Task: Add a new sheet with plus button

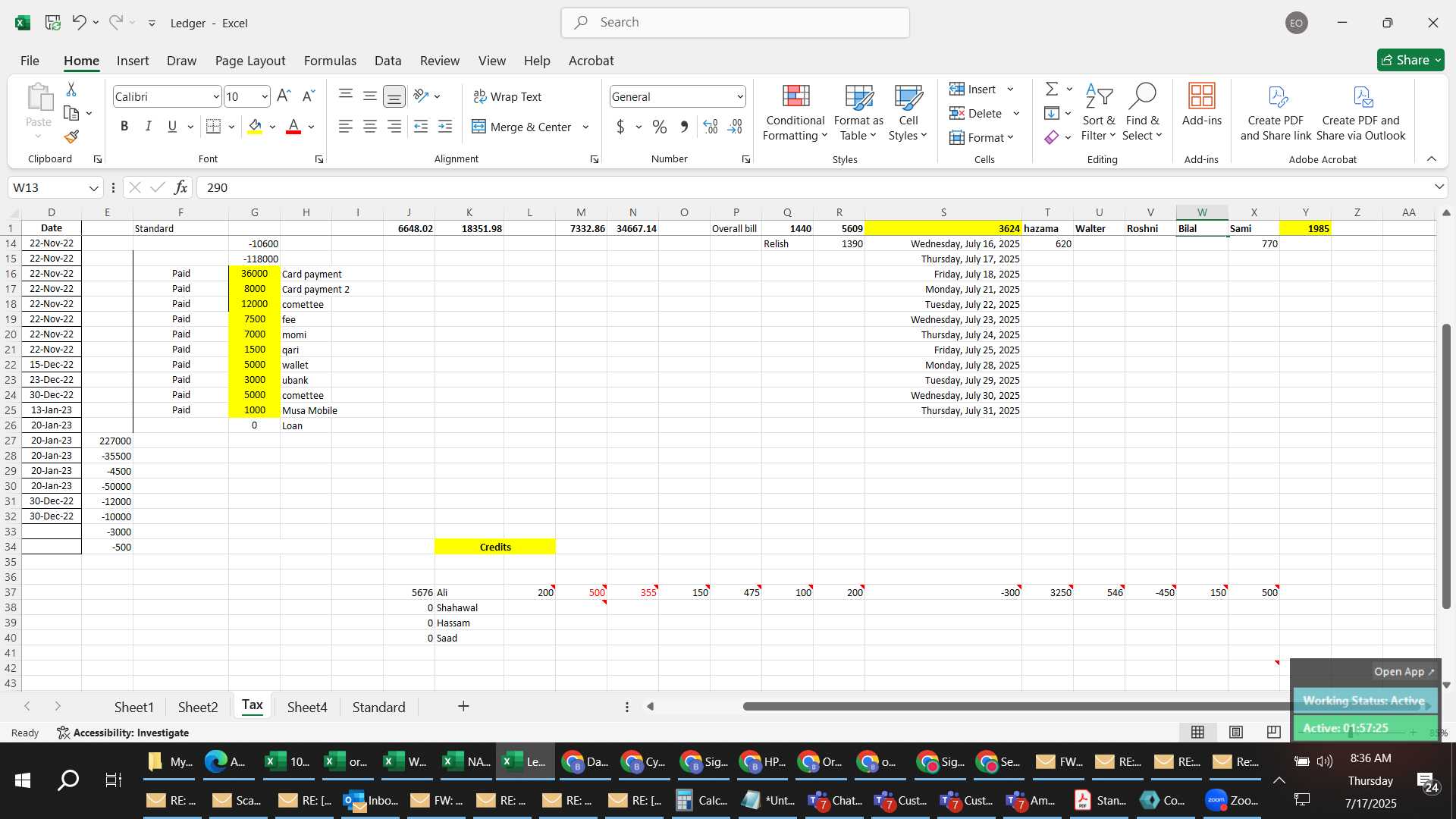Action: click(x=463, y=706)
